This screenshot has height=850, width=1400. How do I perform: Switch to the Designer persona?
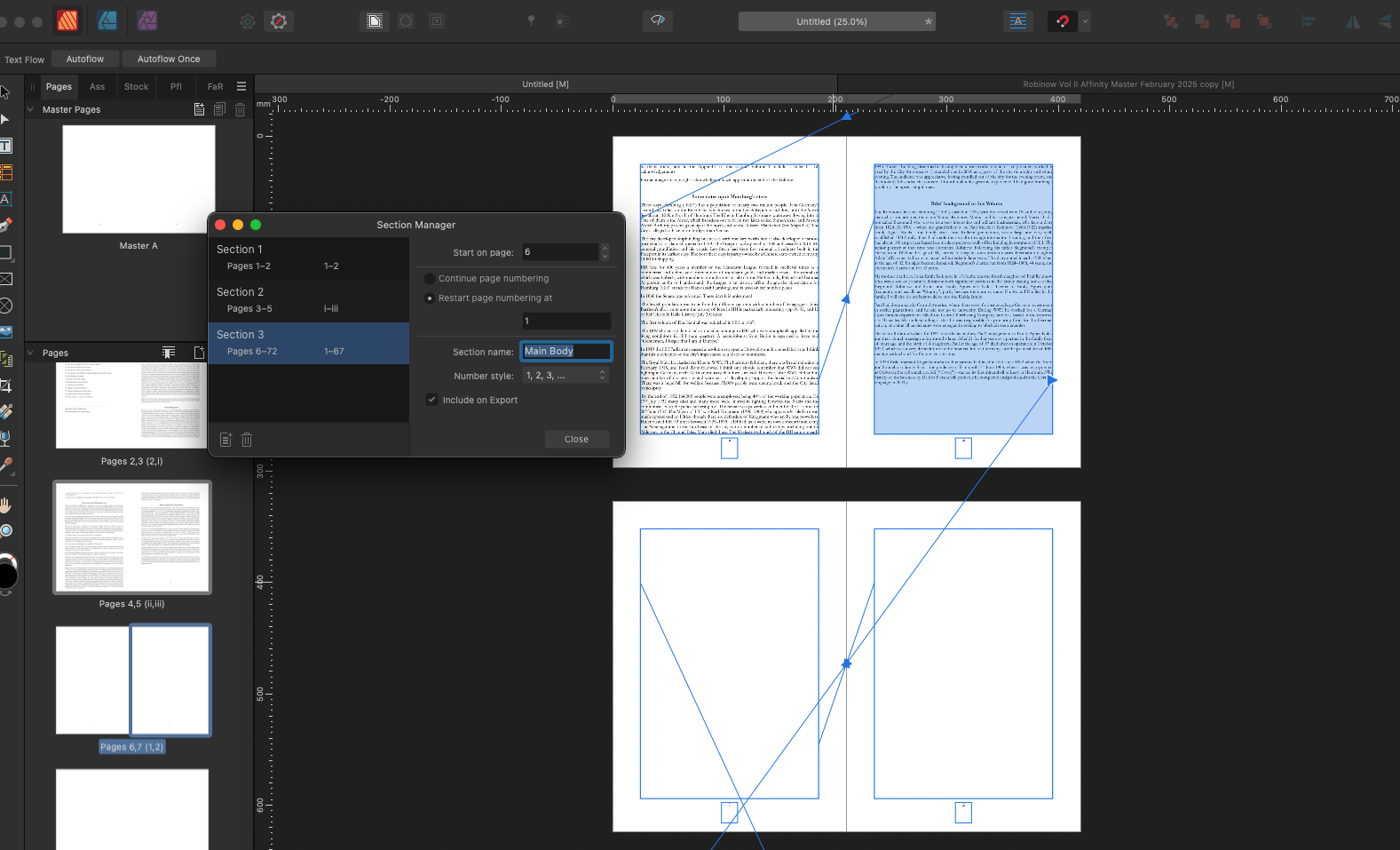(x=107, y=20)
